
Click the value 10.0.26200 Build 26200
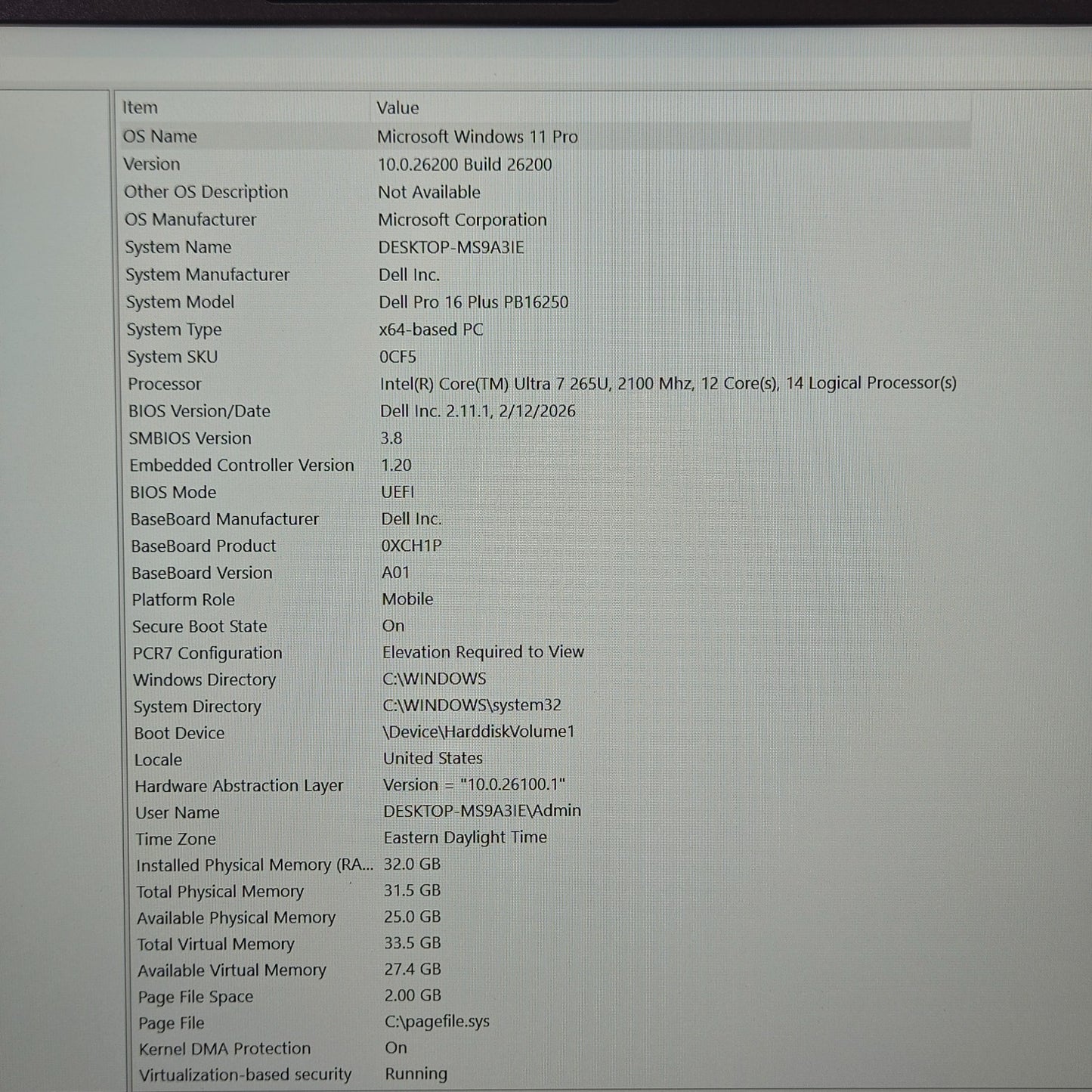(465, 165)
